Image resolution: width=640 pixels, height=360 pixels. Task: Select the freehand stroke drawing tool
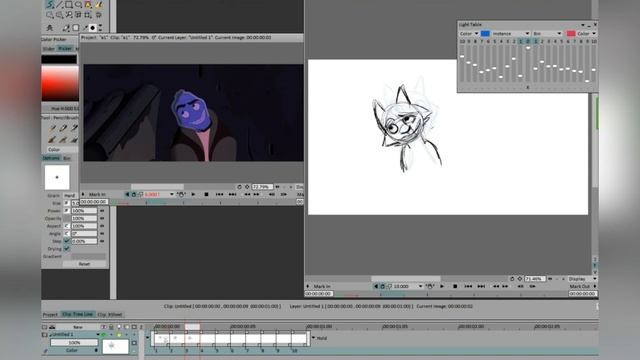[50, 5]
